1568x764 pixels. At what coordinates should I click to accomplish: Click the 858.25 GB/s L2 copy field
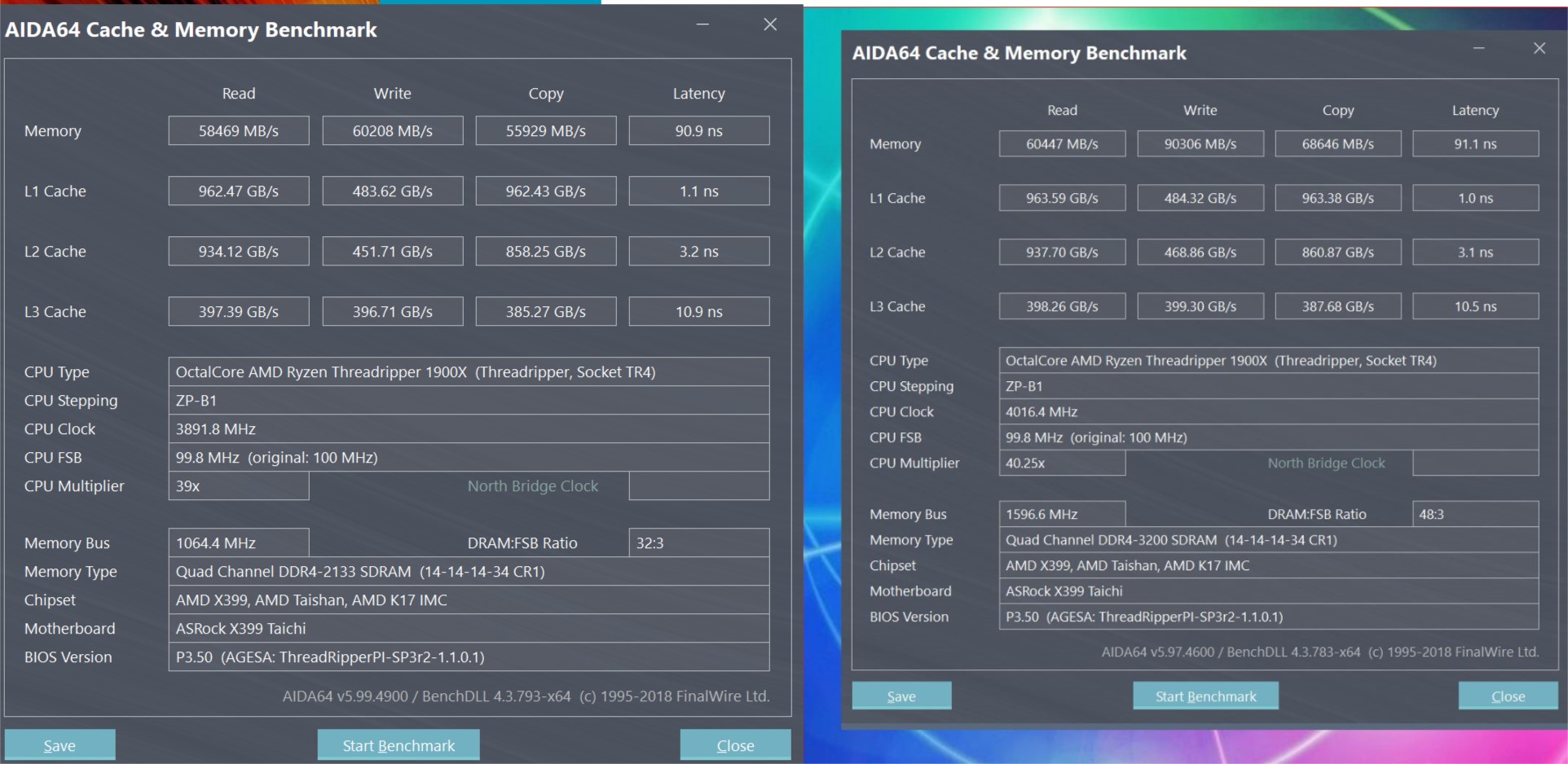pos(546,251)
